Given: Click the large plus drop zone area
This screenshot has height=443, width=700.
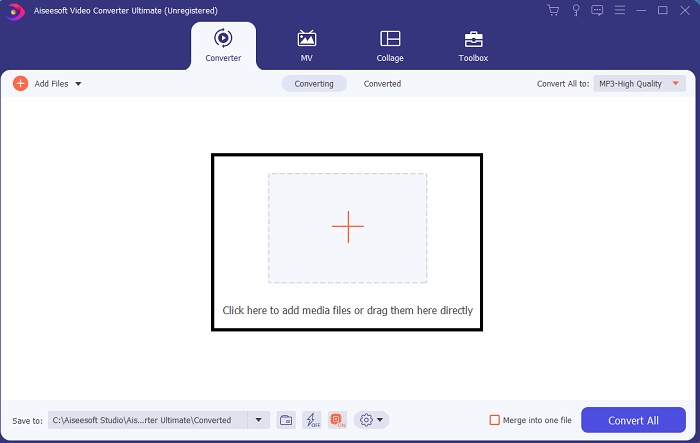Looking at the screenshot, I should click(347, 228).
